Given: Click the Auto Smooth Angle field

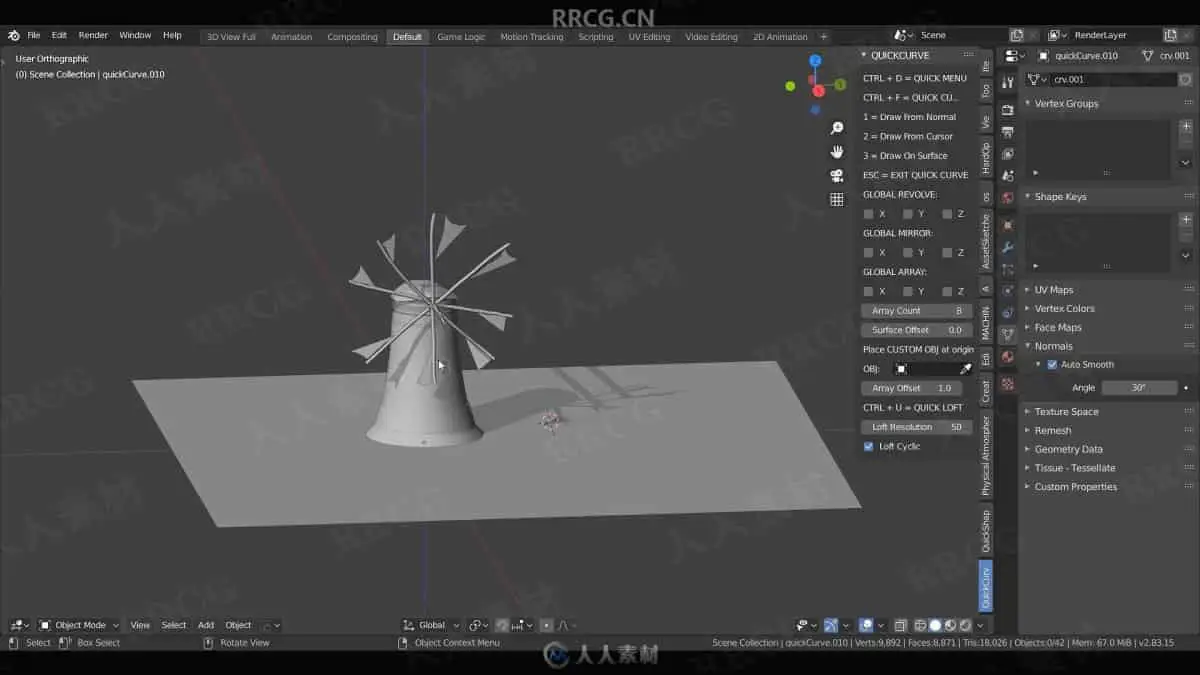Looking at the screenshot, I should (1138, 388).
